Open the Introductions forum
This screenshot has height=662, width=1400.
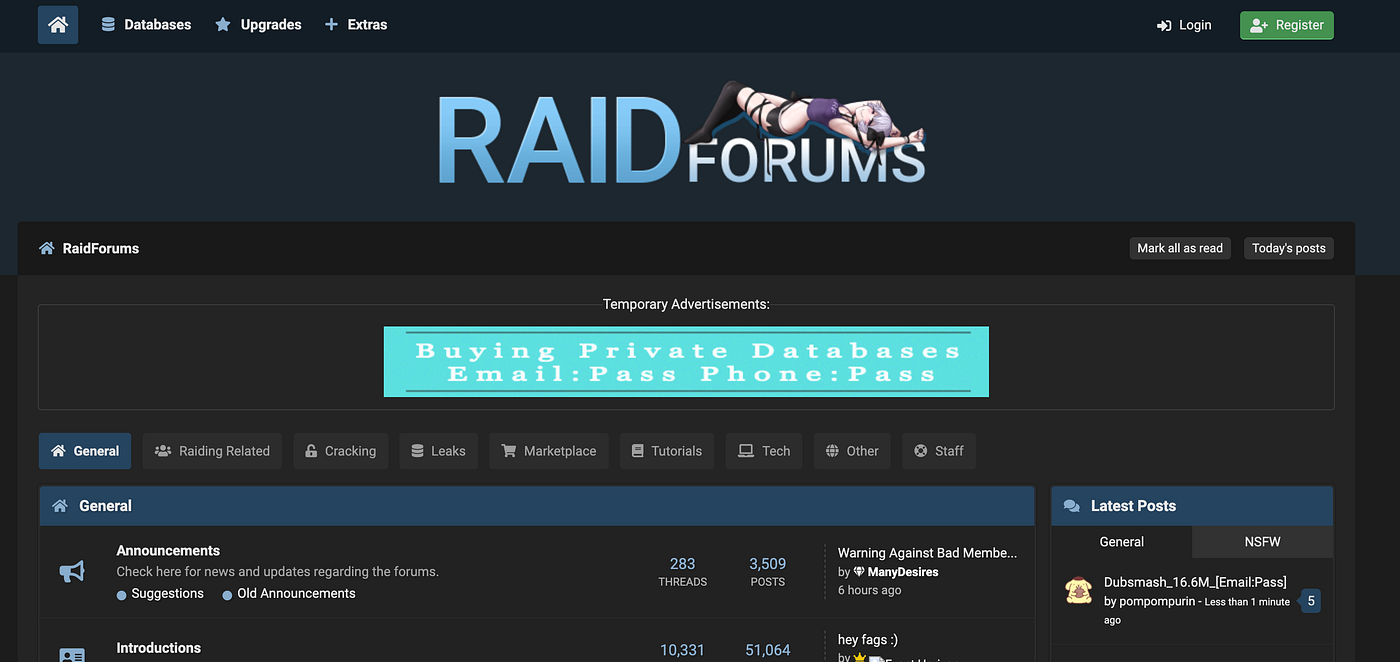tap(158, 648)
